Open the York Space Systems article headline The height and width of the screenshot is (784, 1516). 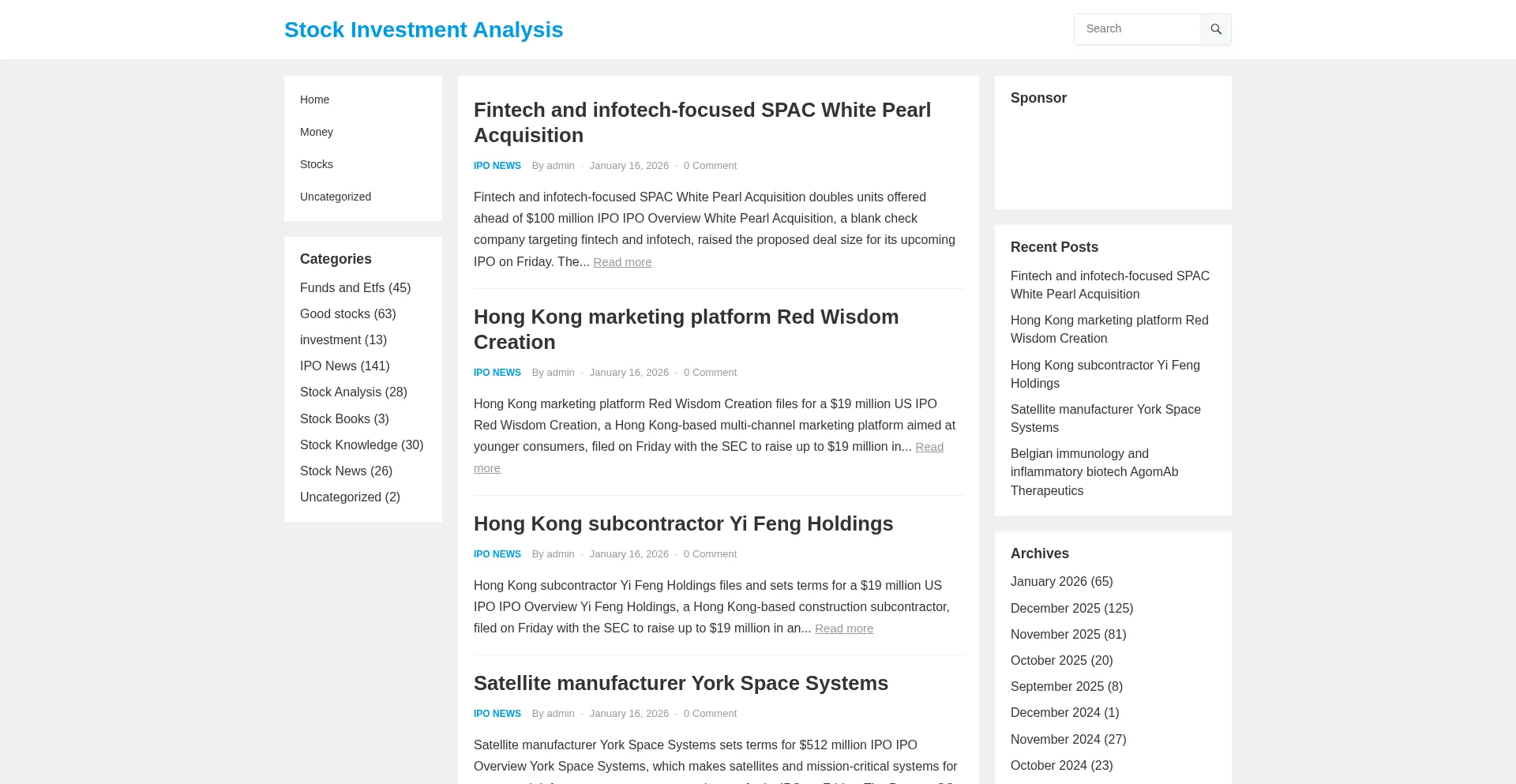coord(680,683)
